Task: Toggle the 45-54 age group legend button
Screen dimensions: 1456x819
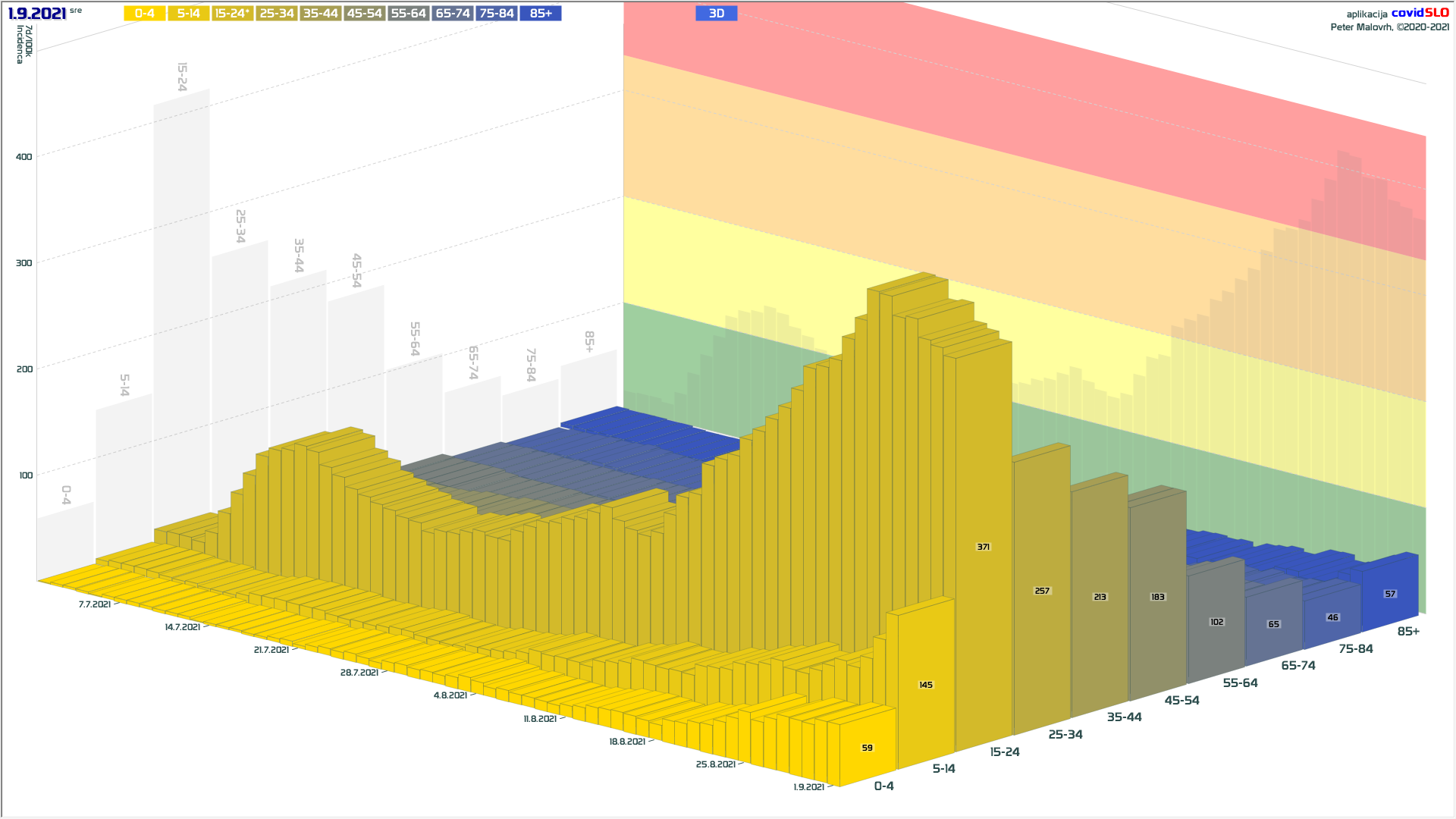Action: point(365,13)
